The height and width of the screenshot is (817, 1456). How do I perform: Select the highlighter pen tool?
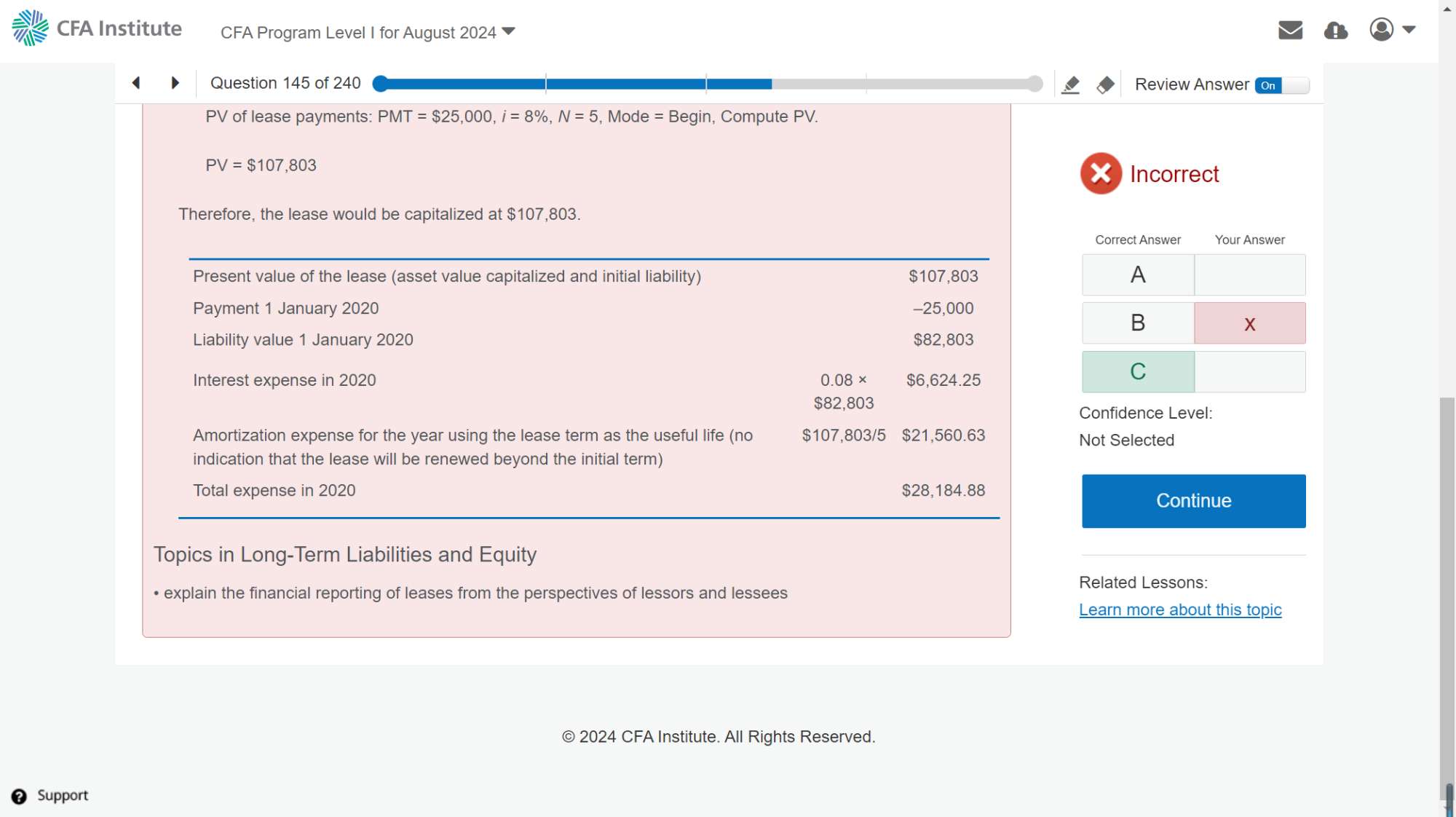click(x=1070, y=85)
